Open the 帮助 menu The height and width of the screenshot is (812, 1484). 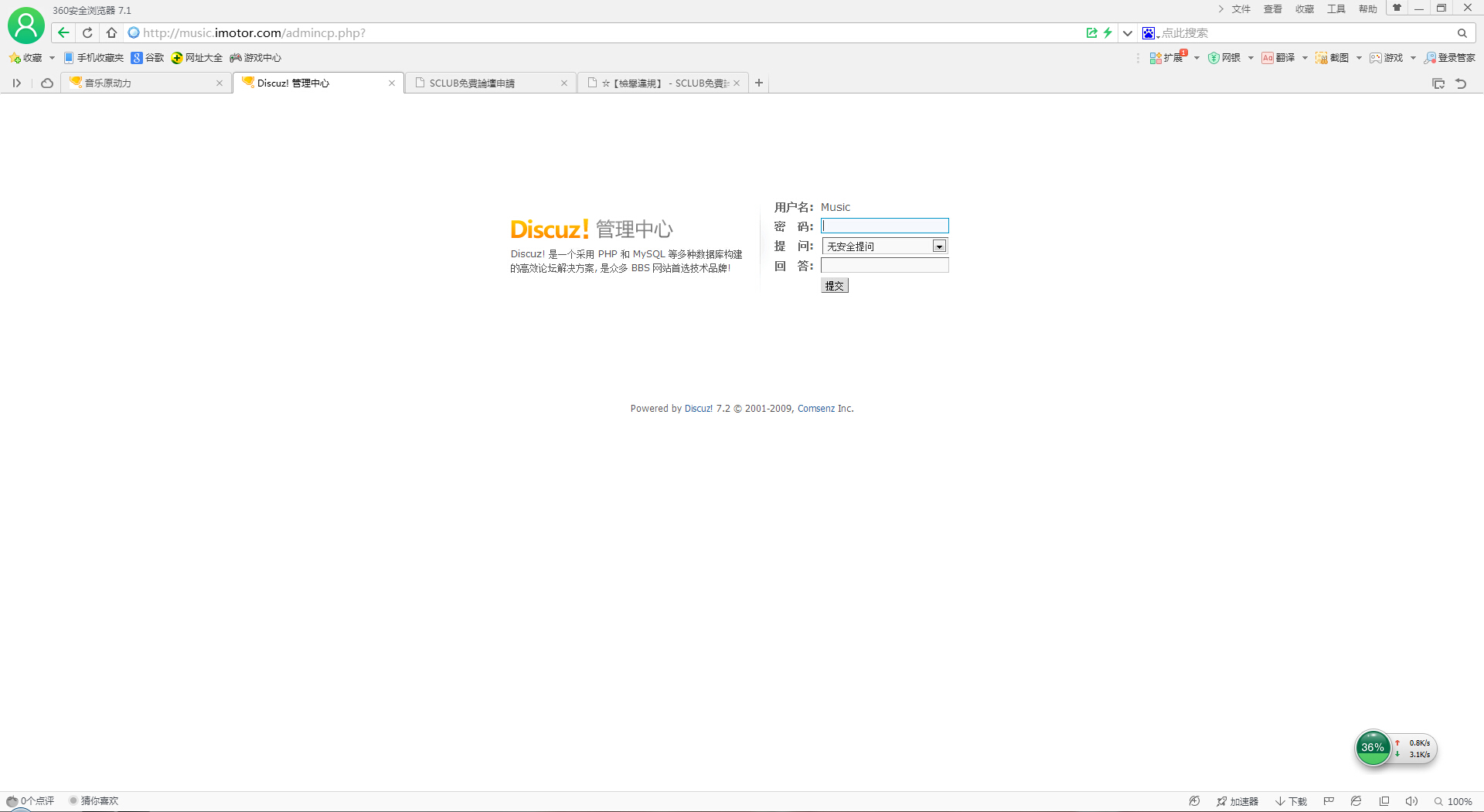click(1368, 9)
